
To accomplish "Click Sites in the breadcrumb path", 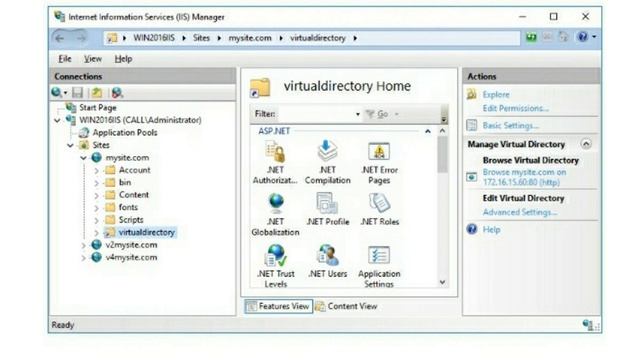I will (x=201, y=38).
